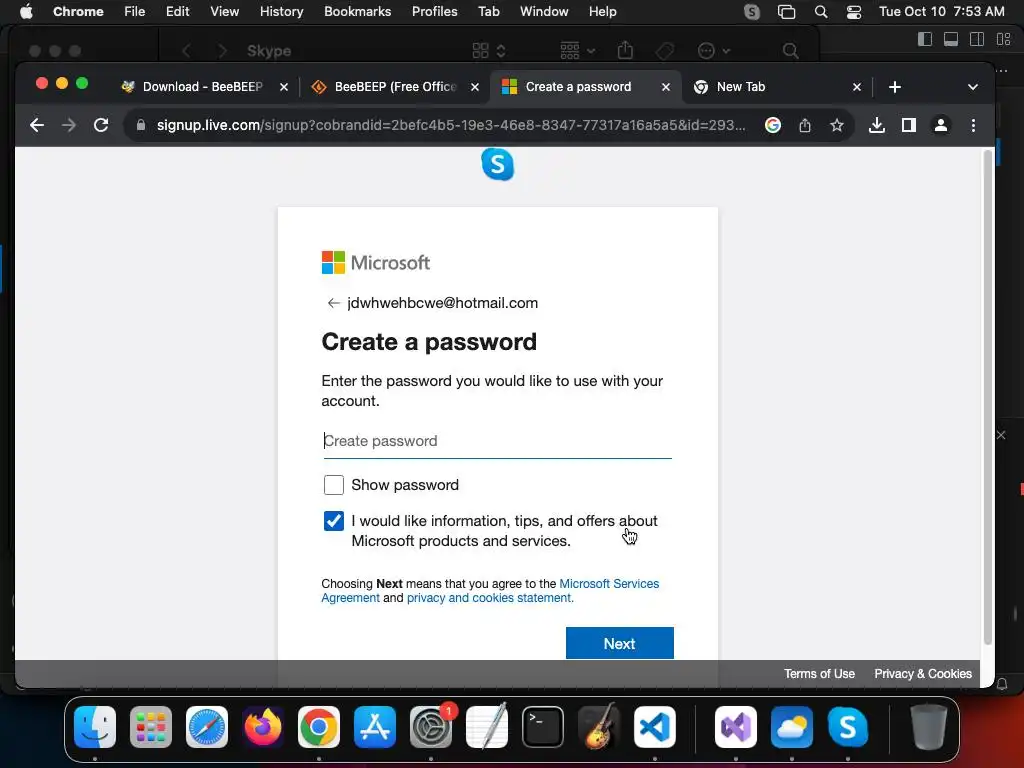The height and width of the screenshot is (768, 1024).
Task: Open privacy and cookies statement link
Action: [490, 598]
